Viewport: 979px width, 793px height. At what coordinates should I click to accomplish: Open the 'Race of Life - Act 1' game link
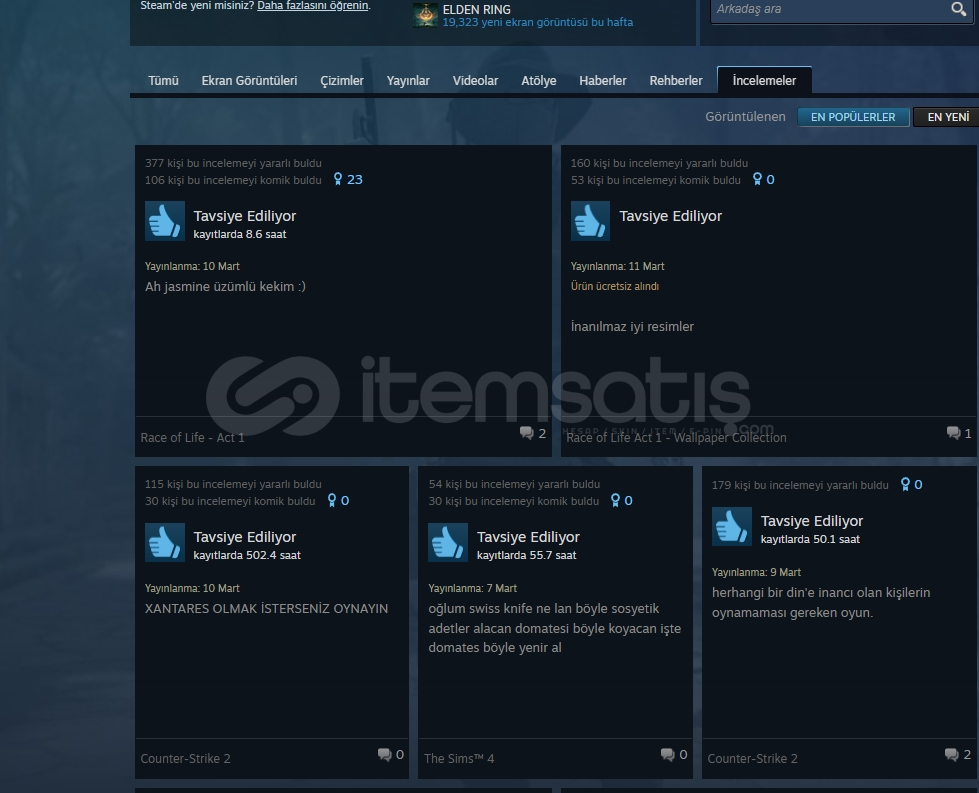click(192, 438)
